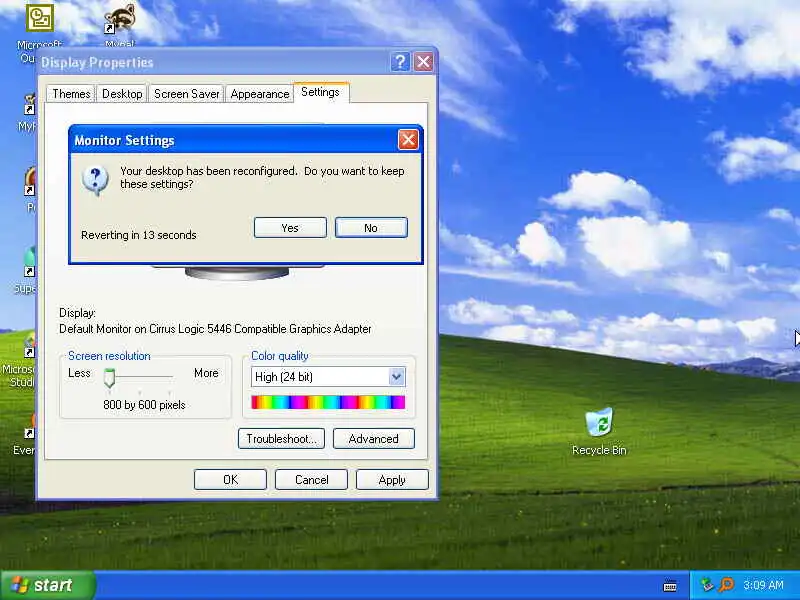Click the Display Properties help button
This screenshot has height=600, width=800.
(400, 62)
